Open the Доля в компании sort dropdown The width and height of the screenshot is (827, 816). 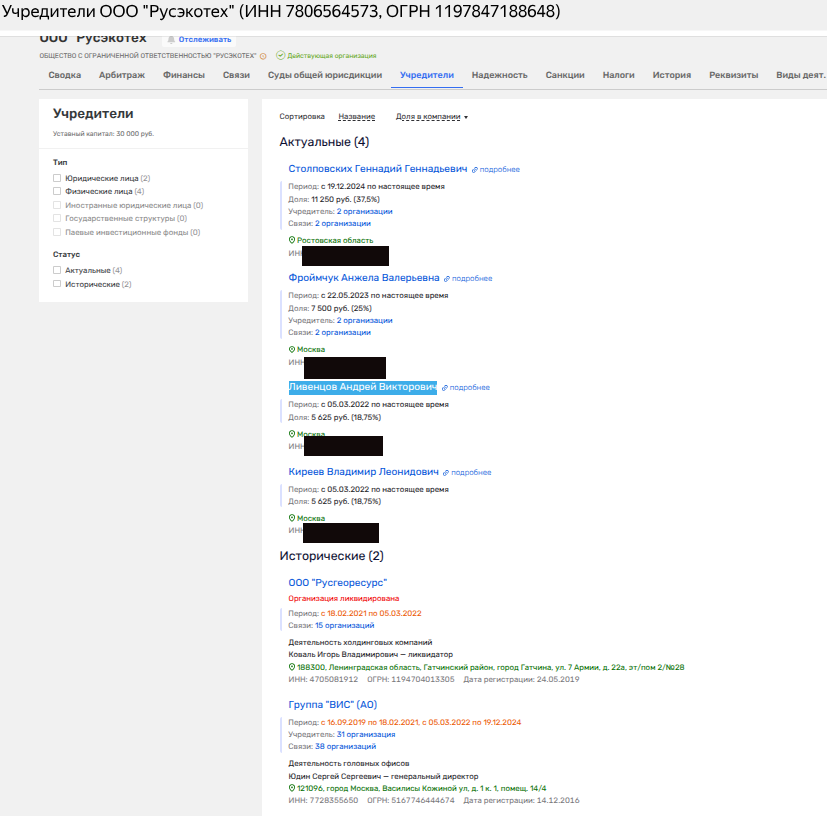tap(432, 117)
